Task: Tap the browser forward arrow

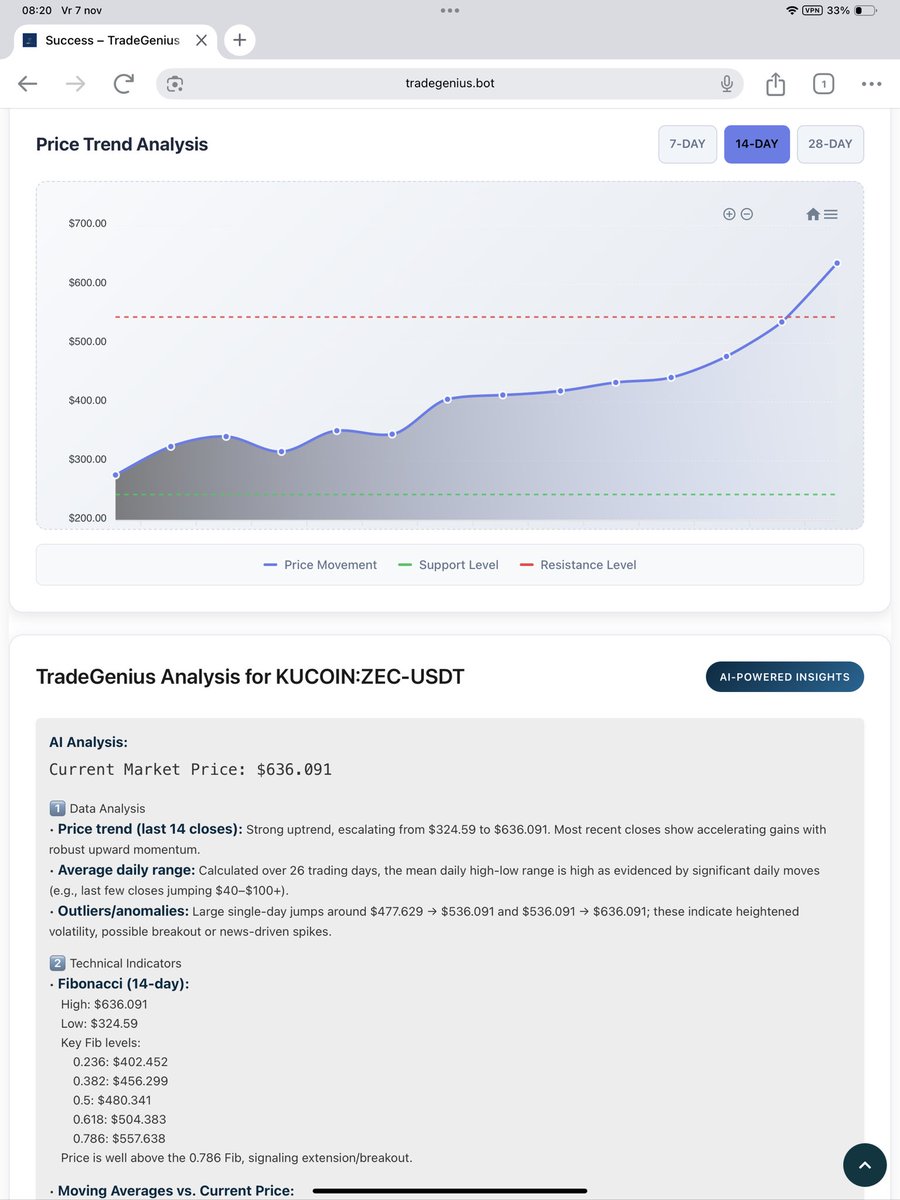Action: [75, 84]
